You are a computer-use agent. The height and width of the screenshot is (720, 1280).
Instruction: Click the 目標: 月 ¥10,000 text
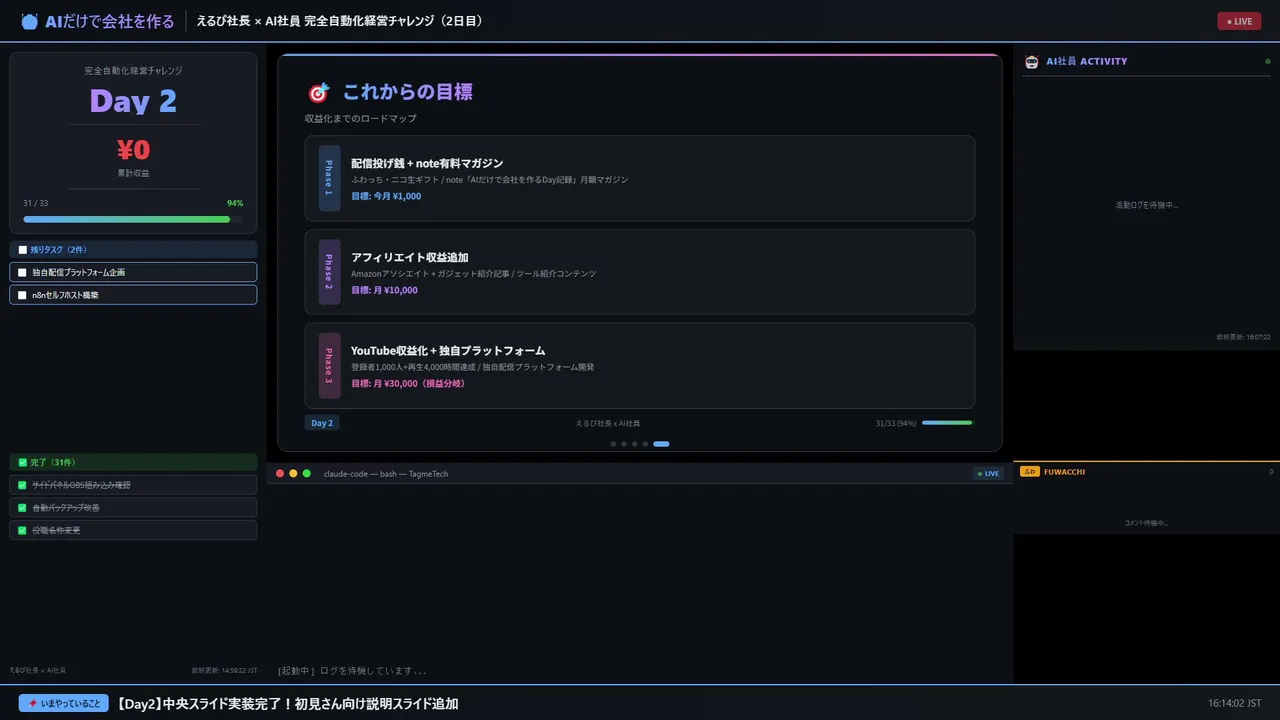pyautogui.click(x=385, y=290)
